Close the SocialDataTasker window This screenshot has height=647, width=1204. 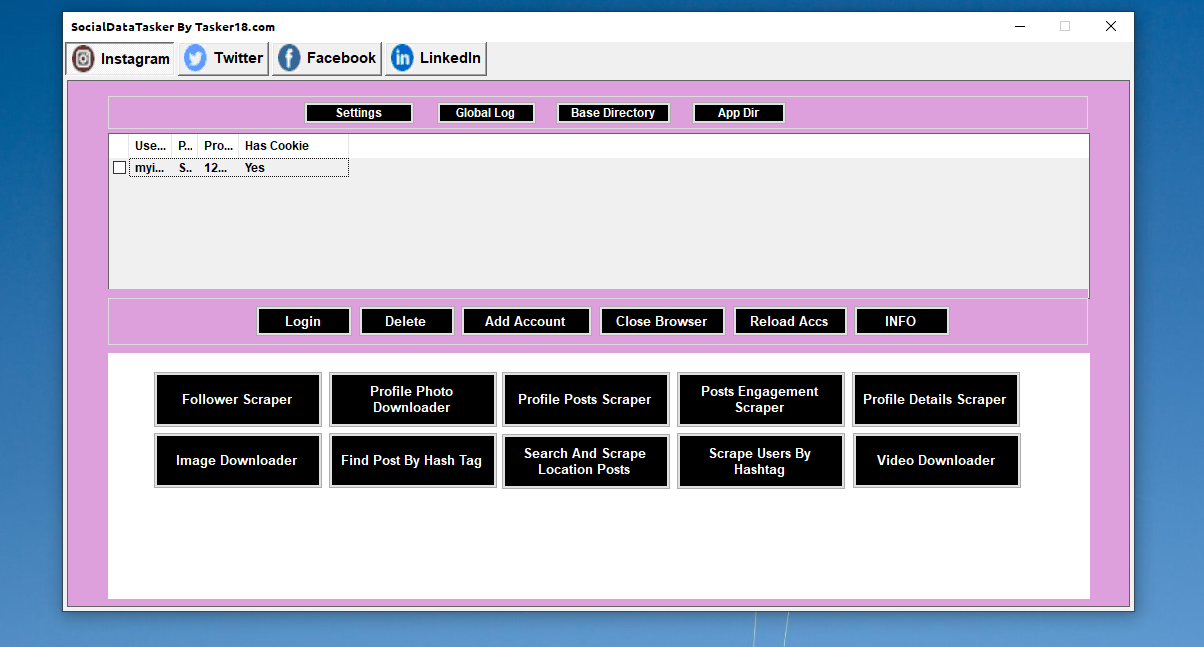click(x=1111, y=27)
